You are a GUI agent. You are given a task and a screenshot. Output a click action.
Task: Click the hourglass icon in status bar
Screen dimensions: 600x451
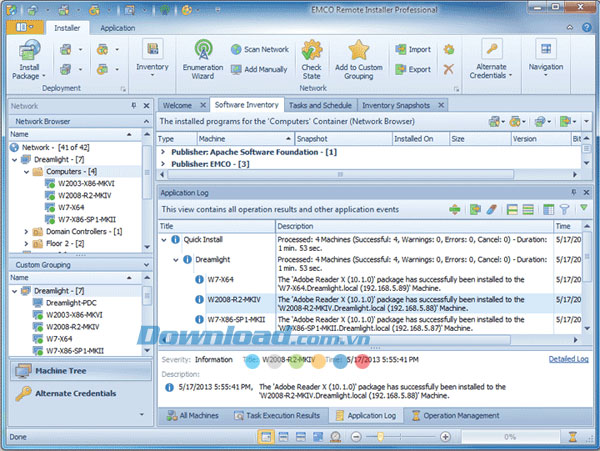click(572, 436)
